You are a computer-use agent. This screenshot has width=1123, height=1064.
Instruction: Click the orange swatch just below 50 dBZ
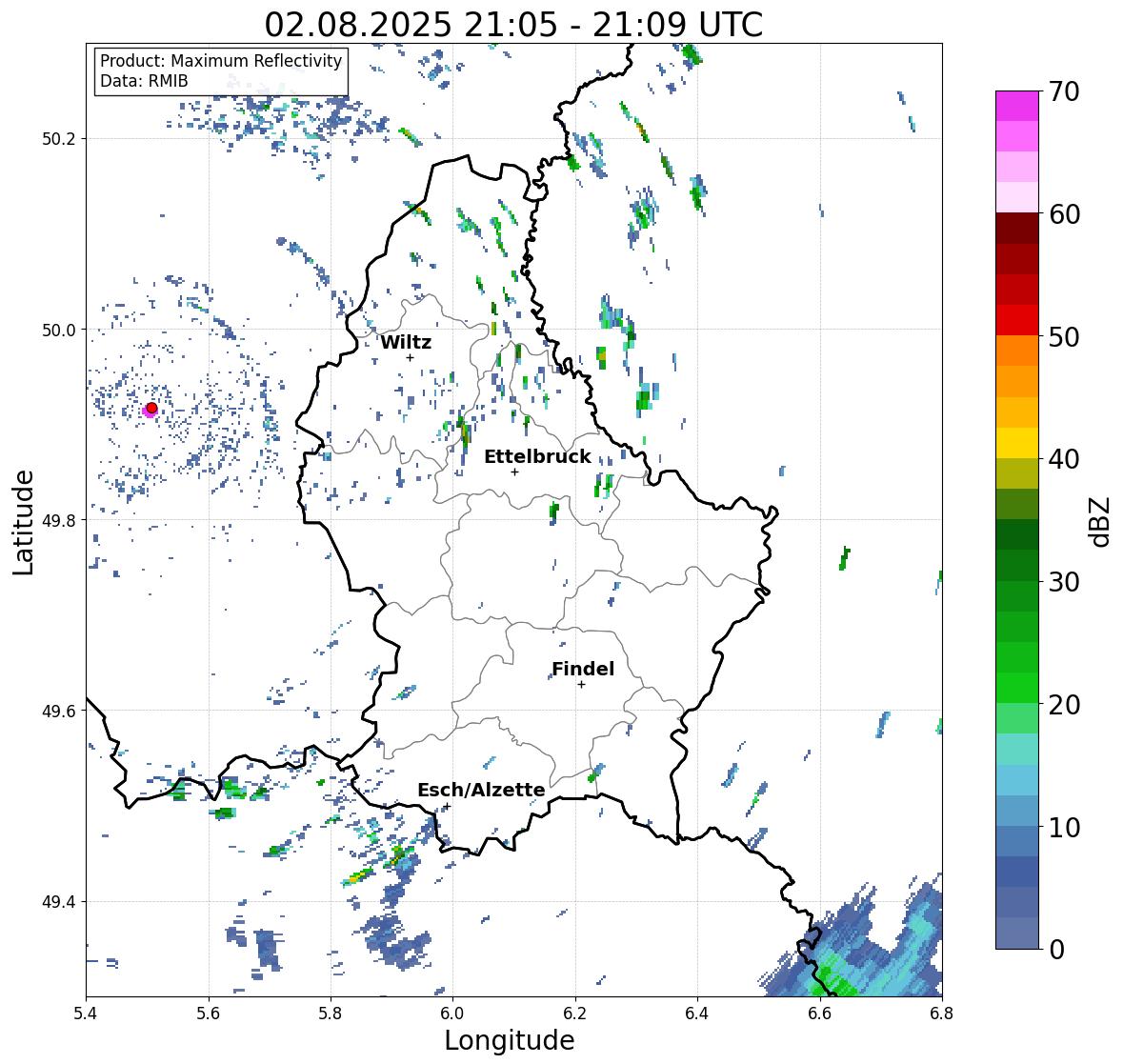[x=1017, y=351]
